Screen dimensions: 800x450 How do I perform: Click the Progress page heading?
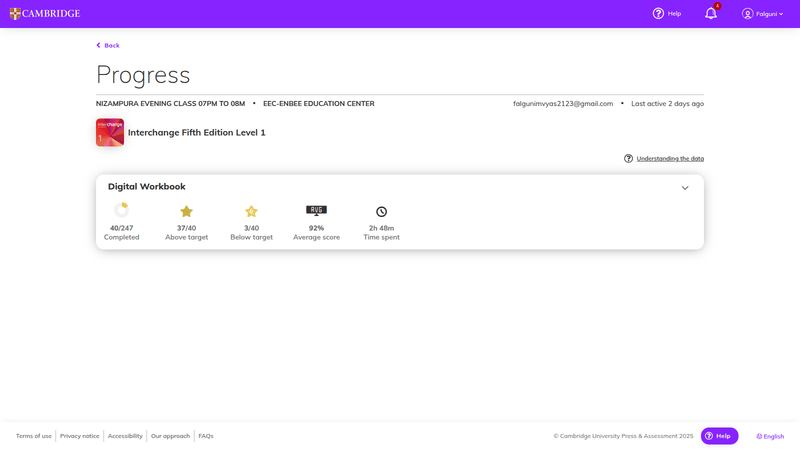point(143,75)
